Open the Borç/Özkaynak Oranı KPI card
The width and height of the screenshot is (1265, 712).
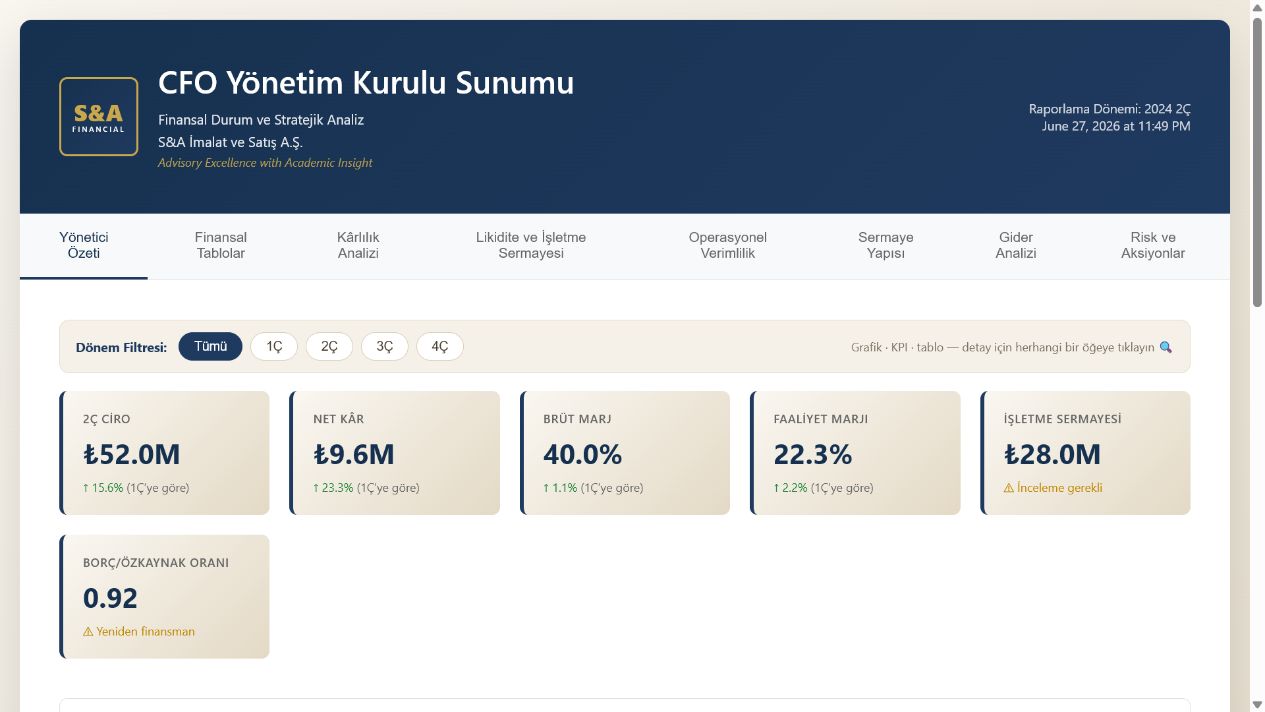coord(164,597)
